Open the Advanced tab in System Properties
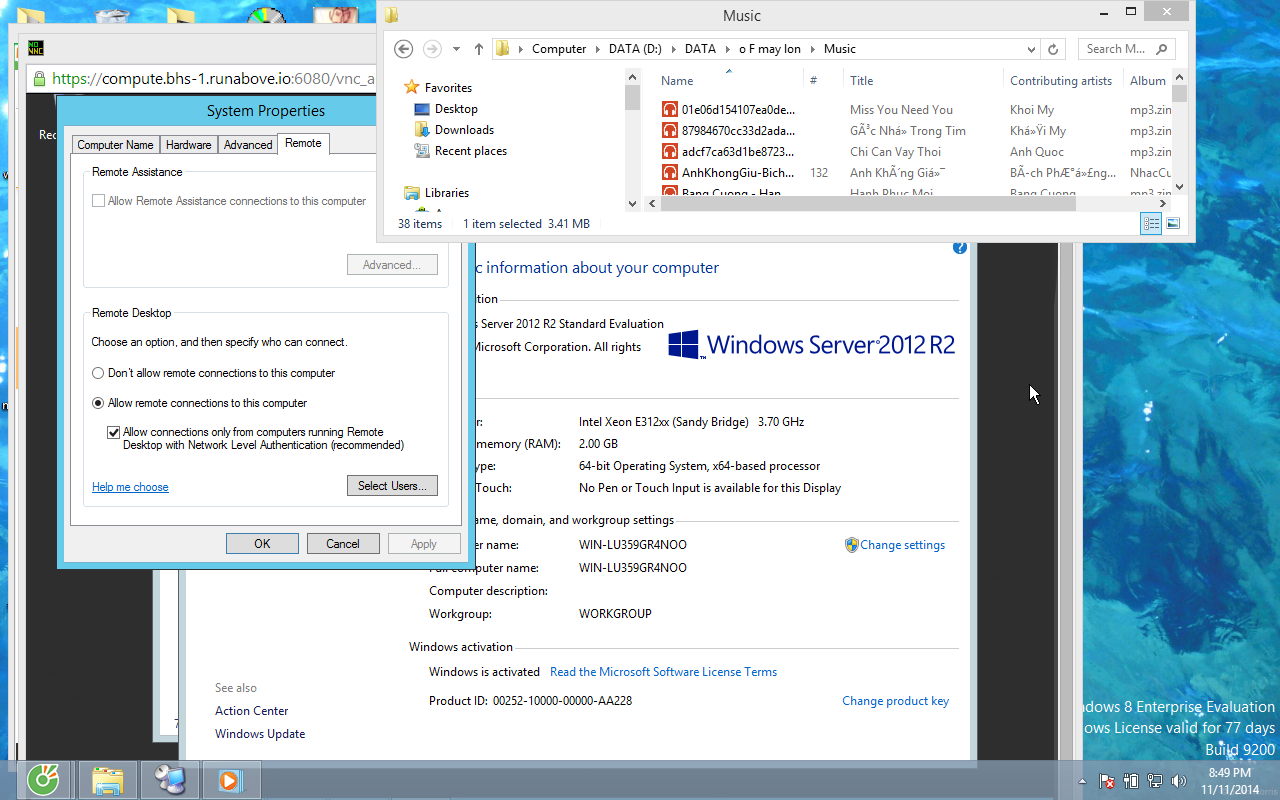 point(248,145)
